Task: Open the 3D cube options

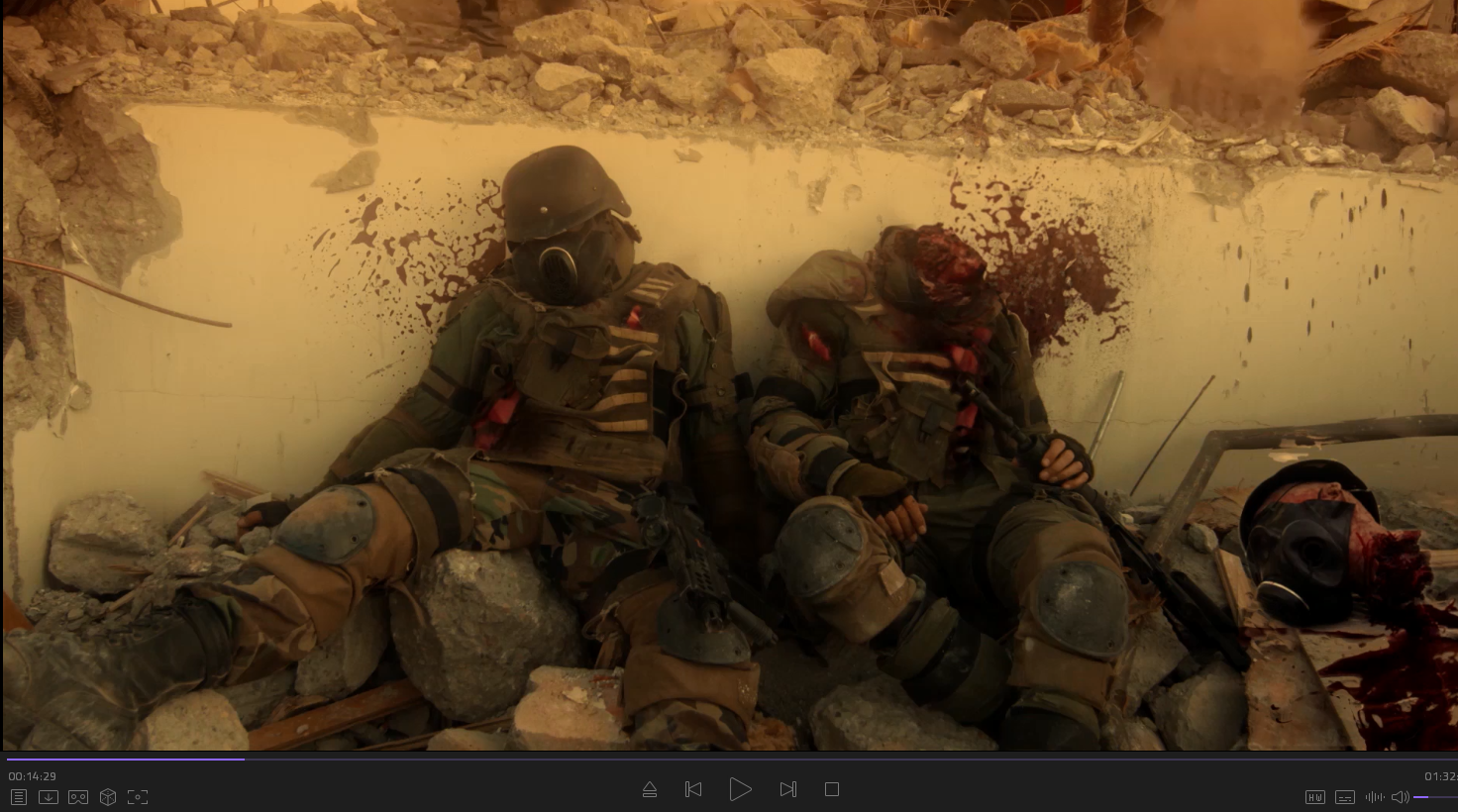Action: click(x=108, y=797)
